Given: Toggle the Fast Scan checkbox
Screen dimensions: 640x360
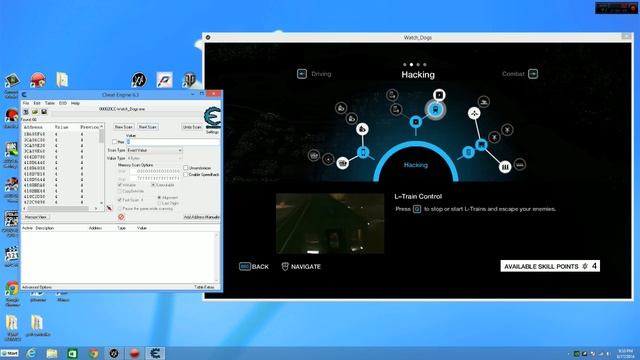Looking at the screenshot, I should click(120, 200).
